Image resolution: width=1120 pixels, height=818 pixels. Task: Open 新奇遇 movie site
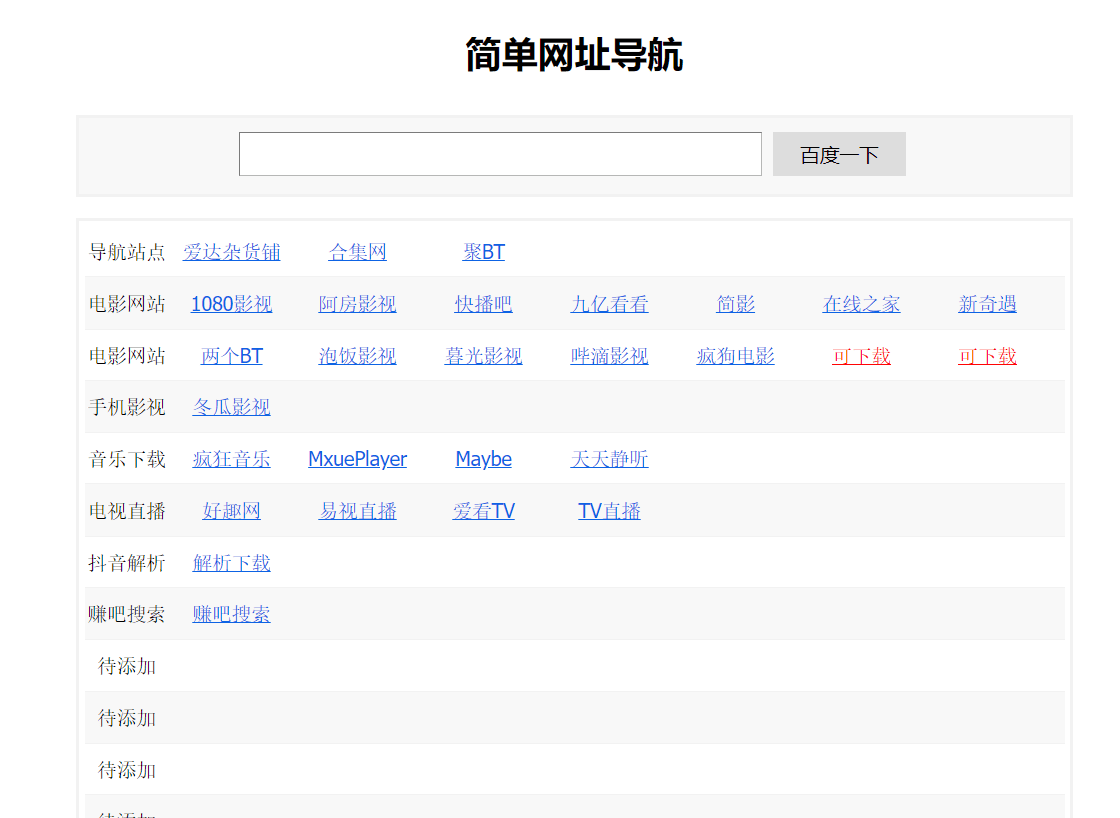tap(987, 303)
